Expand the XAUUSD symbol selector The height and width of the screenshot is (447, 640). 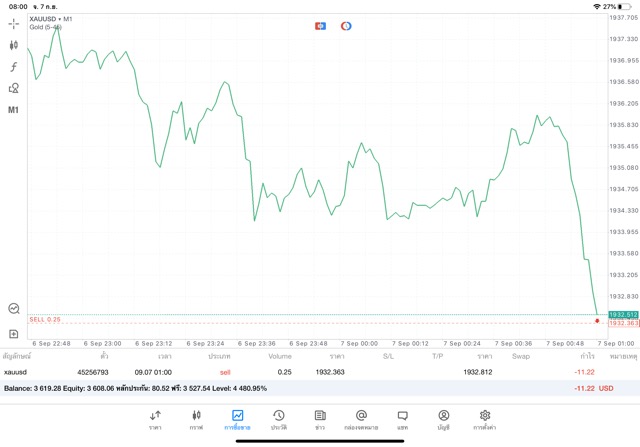pyautogui.click(x=50, y=19)
